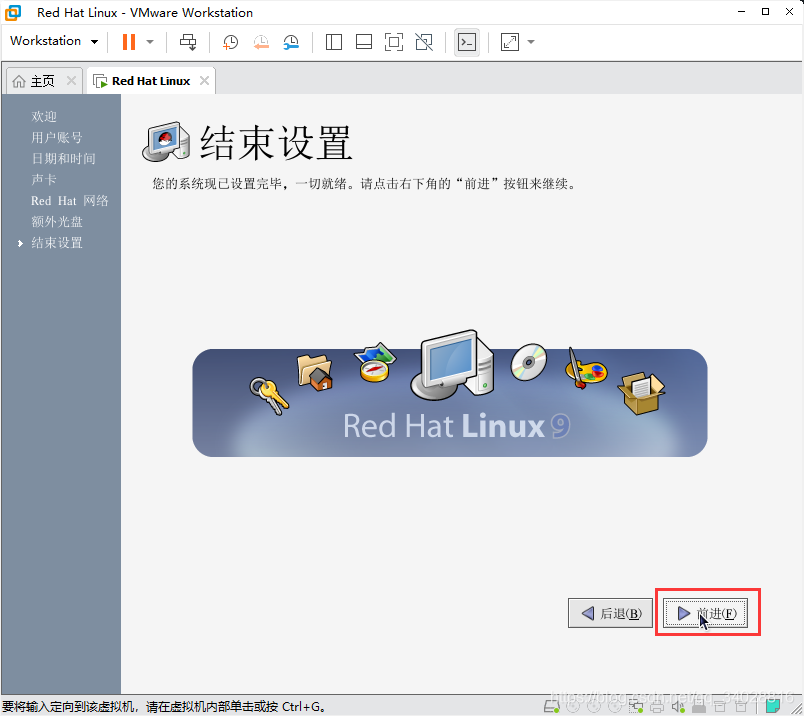Open the full screen stretch dropdown
This screenshot has height=716, width=804.
coord(530,41)
